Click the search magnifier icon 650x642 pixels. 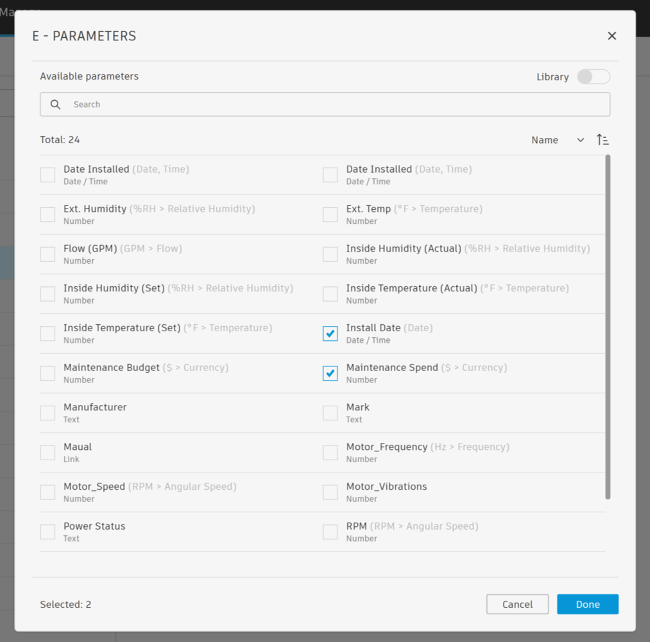[56, 104]
